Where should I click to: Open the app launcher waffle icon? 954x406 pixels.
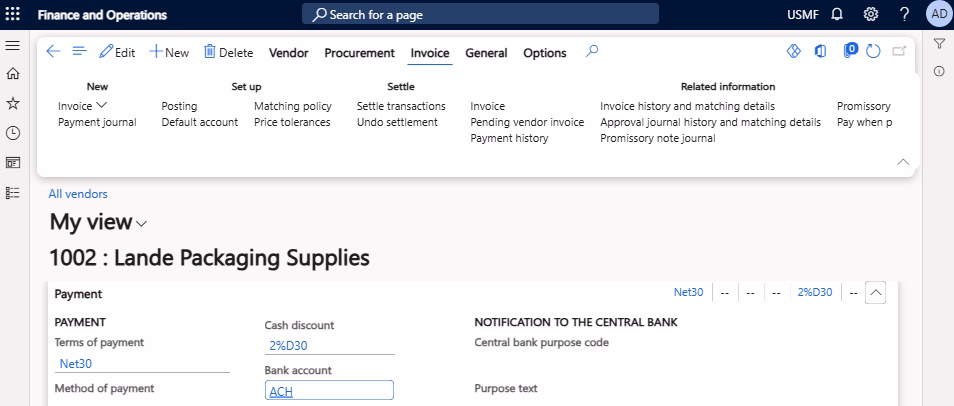[12, 14]
